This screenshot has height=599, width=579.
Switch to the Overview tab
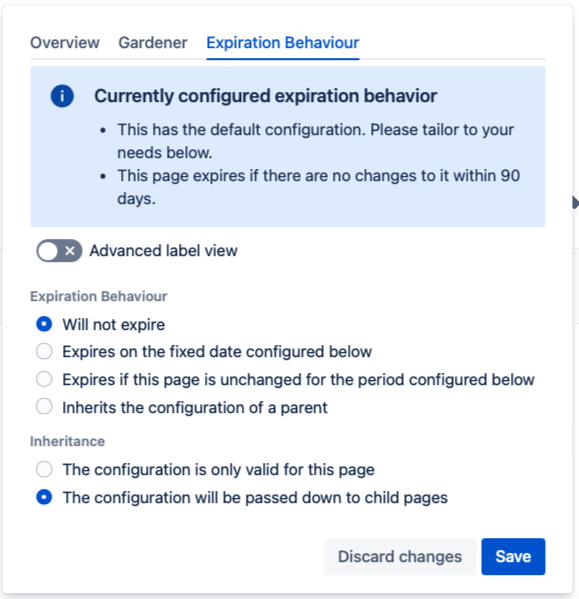click(x=65, y=42)
